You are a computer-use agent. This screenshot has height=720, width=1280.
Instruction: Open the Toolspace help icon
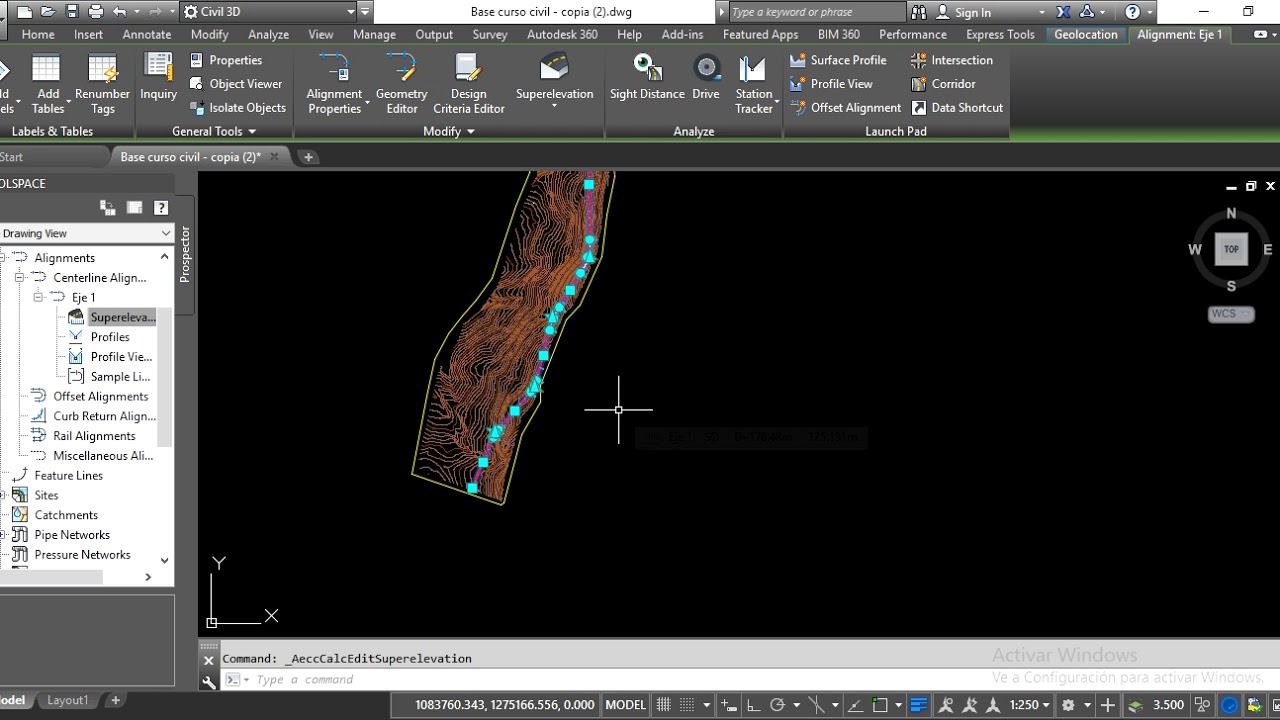161,208
